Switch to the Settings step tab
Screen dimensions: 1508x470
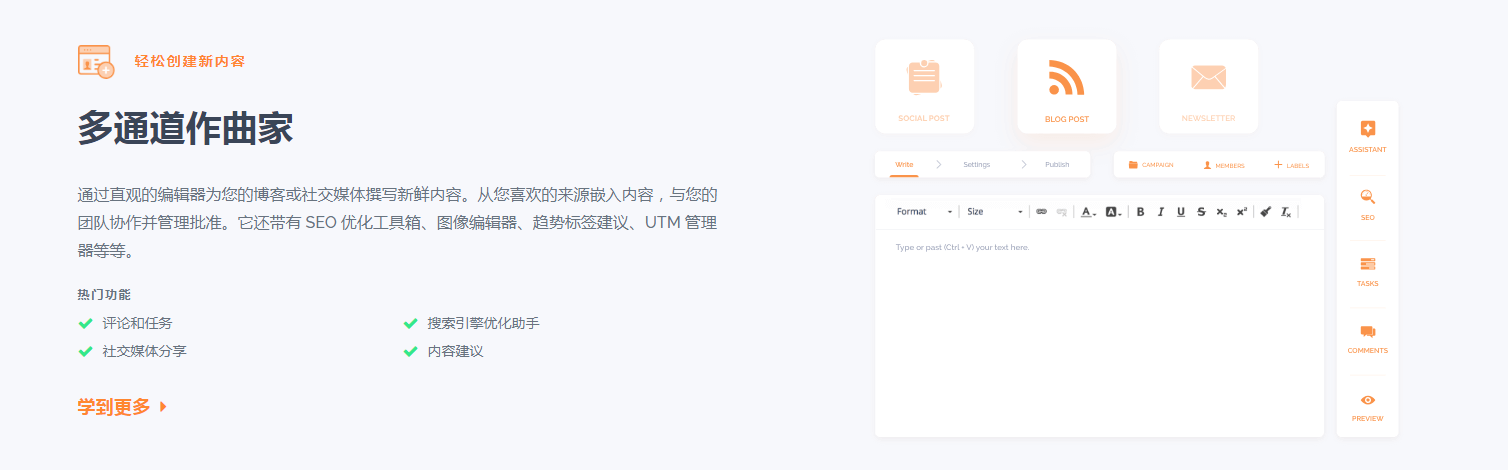[976, 165]
